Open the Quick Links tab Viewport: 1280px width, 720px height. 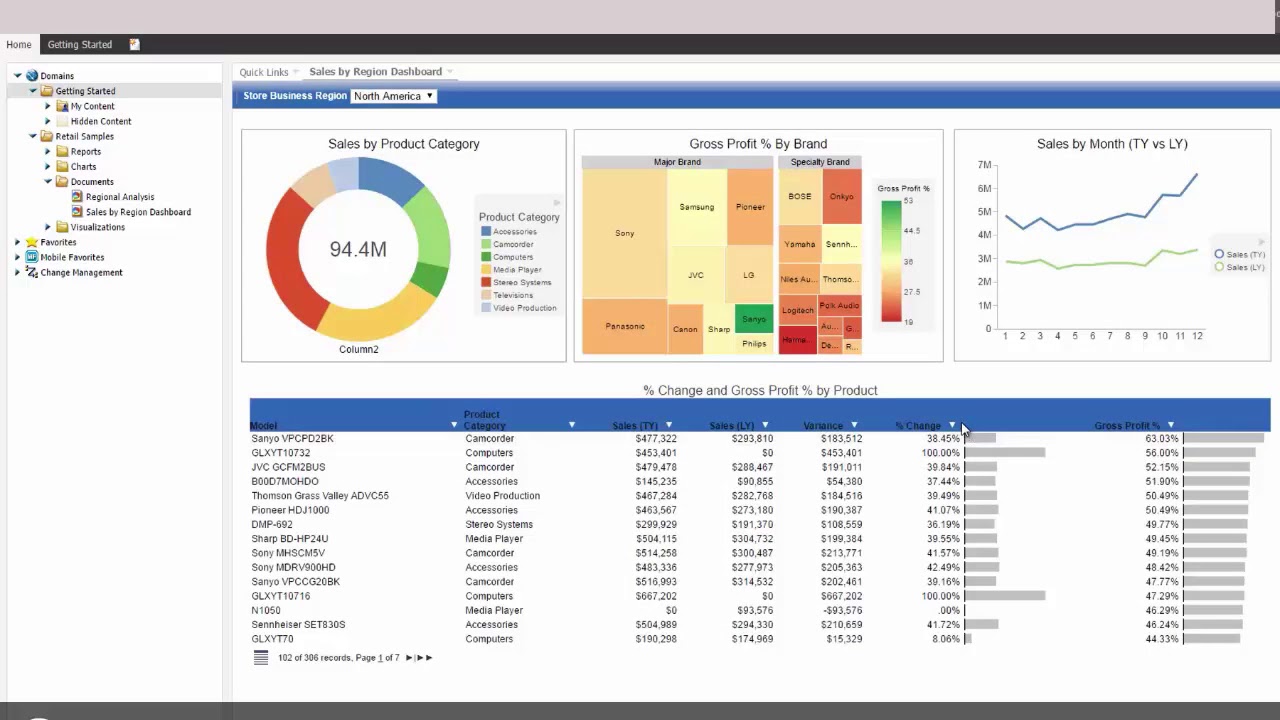click(x=264, y=72)
